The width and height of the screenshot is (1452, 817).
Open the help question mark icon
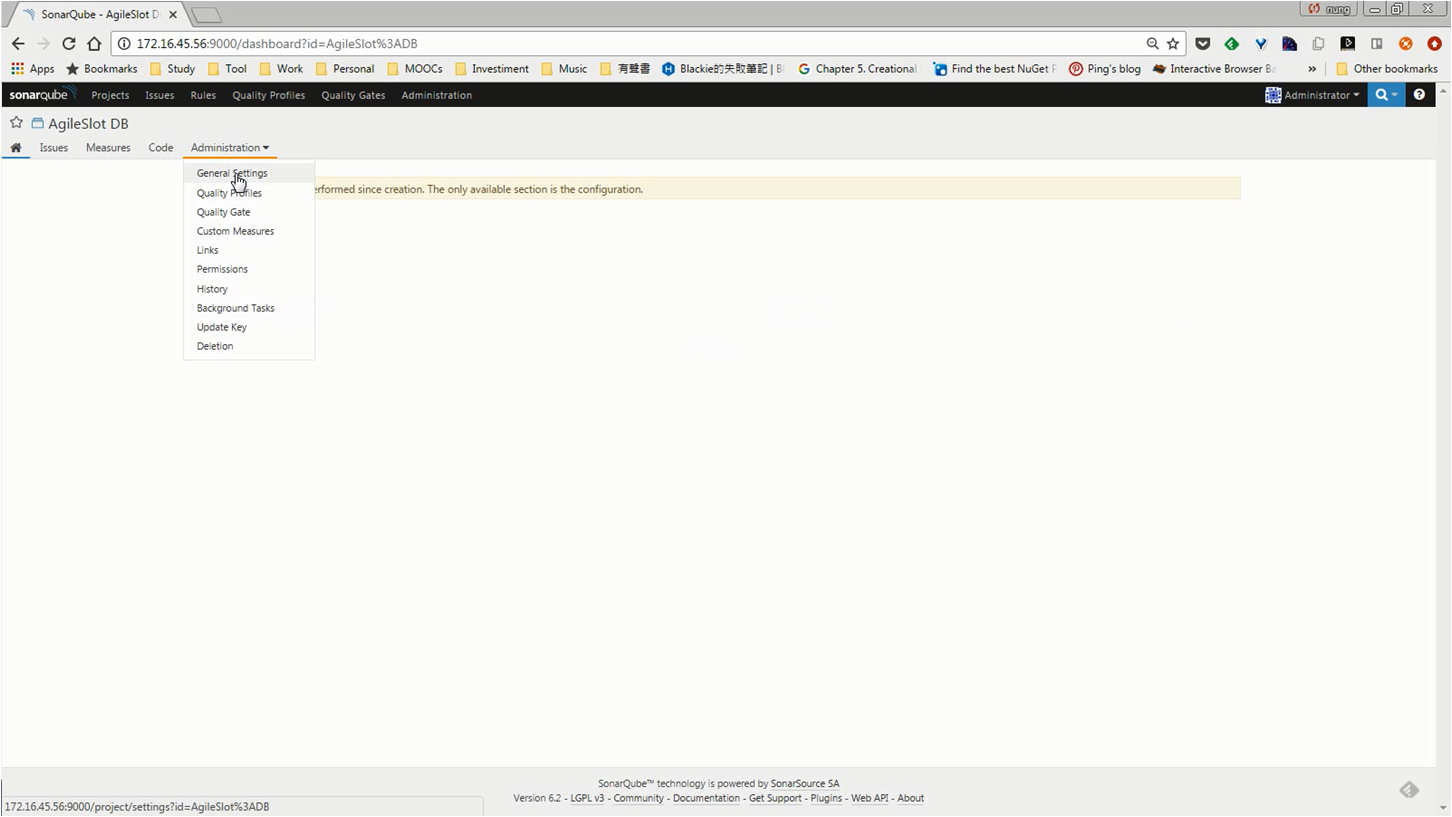(x=1418, y=95)
